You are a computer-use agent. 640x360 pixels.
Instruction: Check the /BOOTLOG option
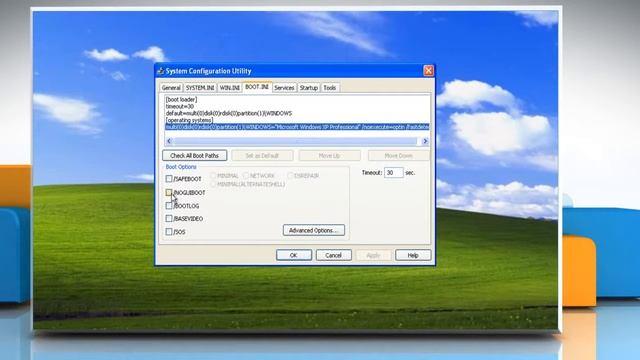[x=169, y=206]
